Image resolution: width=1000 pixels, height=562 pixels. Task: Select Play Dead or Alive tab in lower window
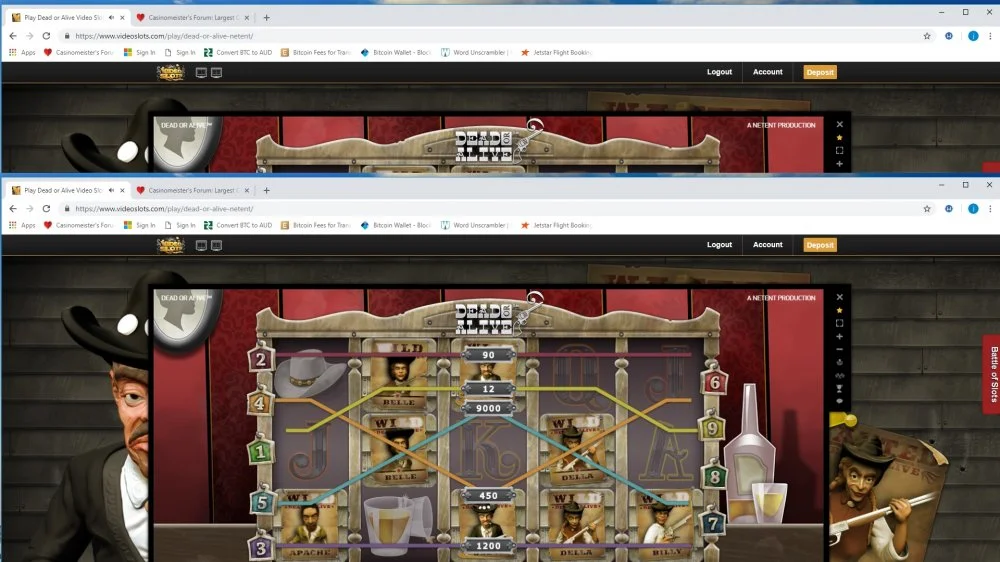point(61,190)
